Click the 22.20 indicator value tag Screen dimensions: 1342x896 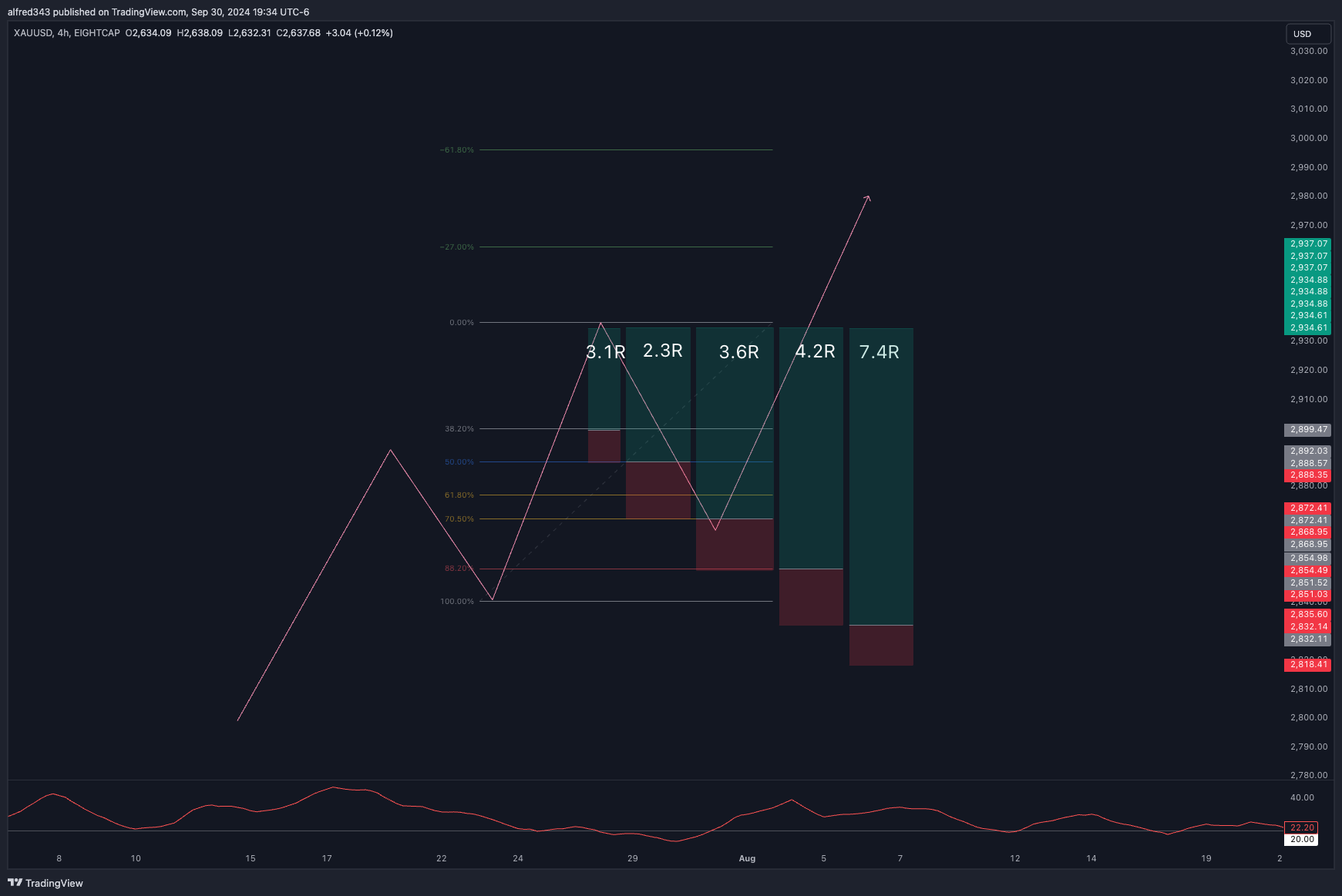(1302, 827)
